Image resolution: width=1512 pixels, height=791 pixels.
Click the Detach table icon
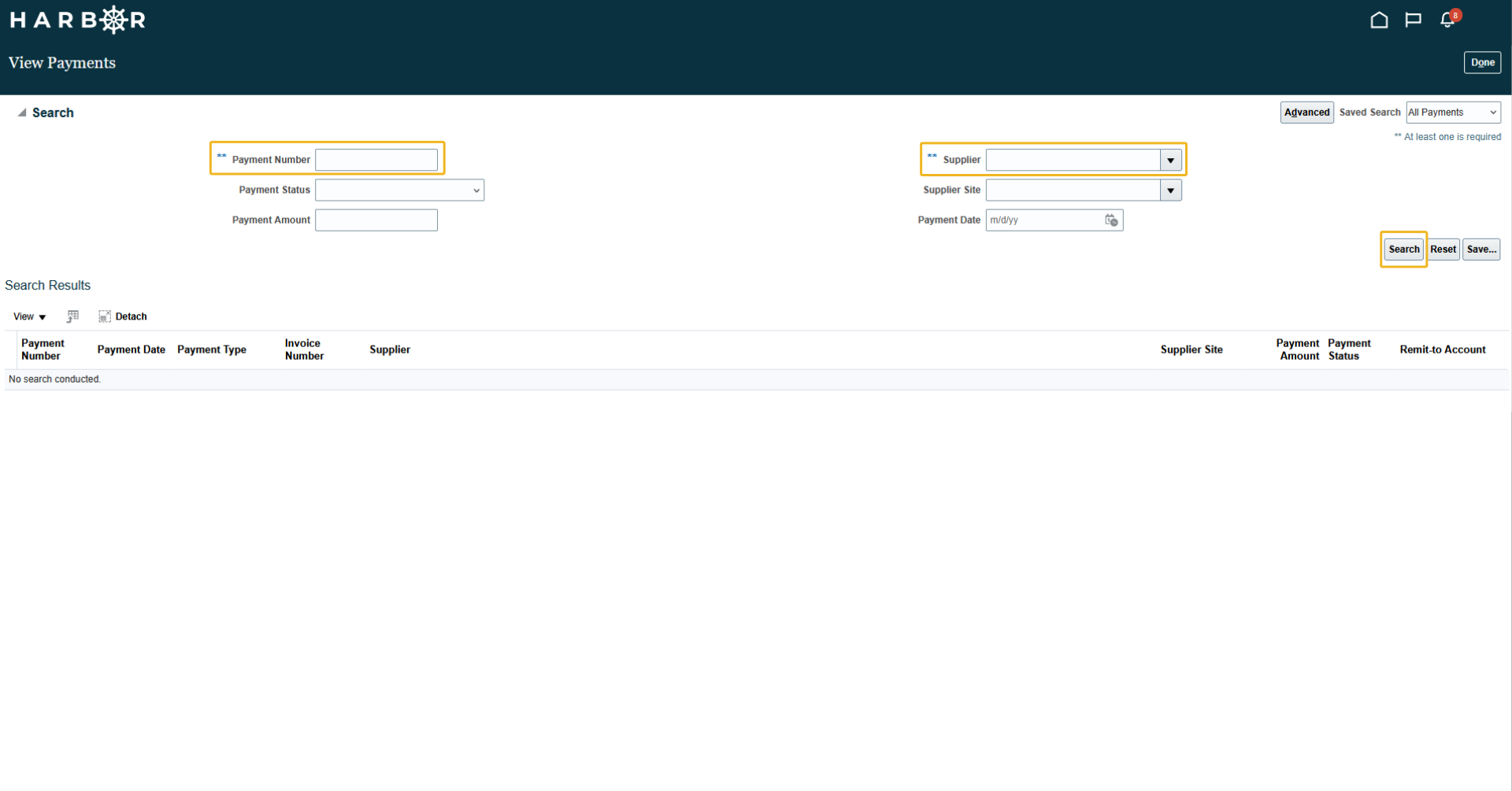point(123,316)
